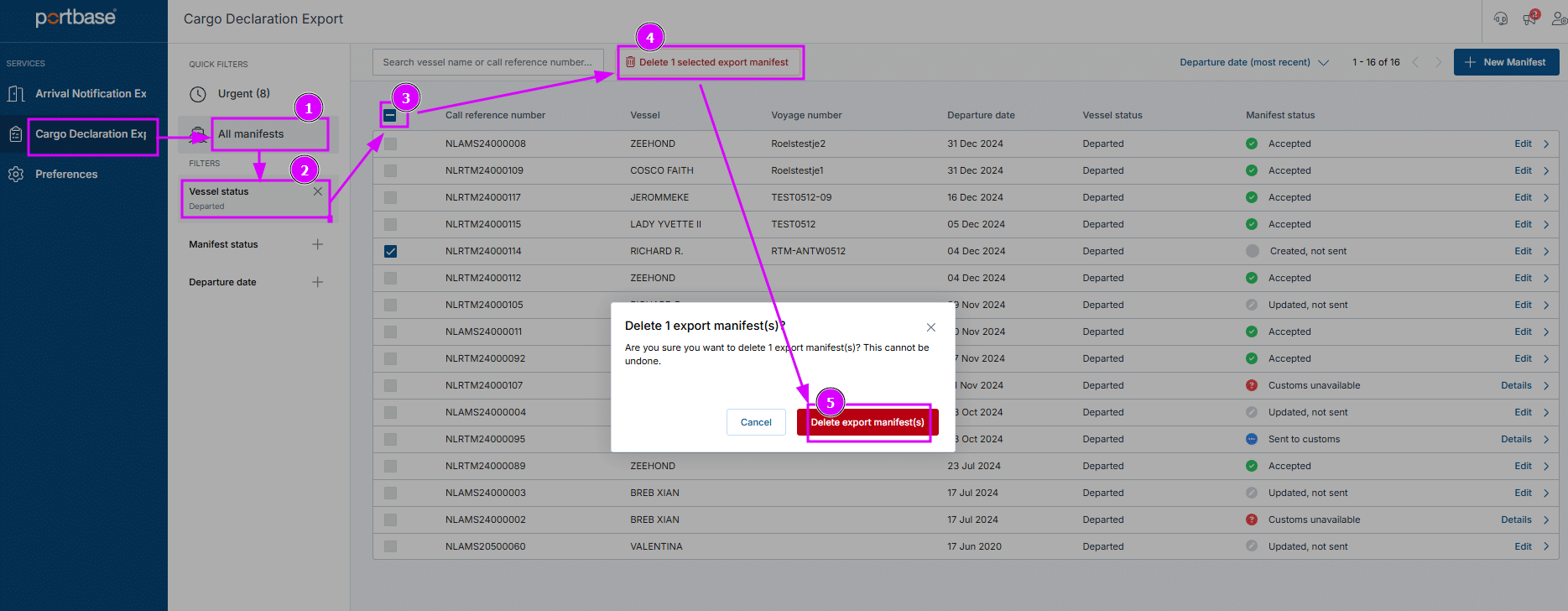This screenshot has height=611, width=1568.
Task: Open the user account icon
Action: (1559, 18)
